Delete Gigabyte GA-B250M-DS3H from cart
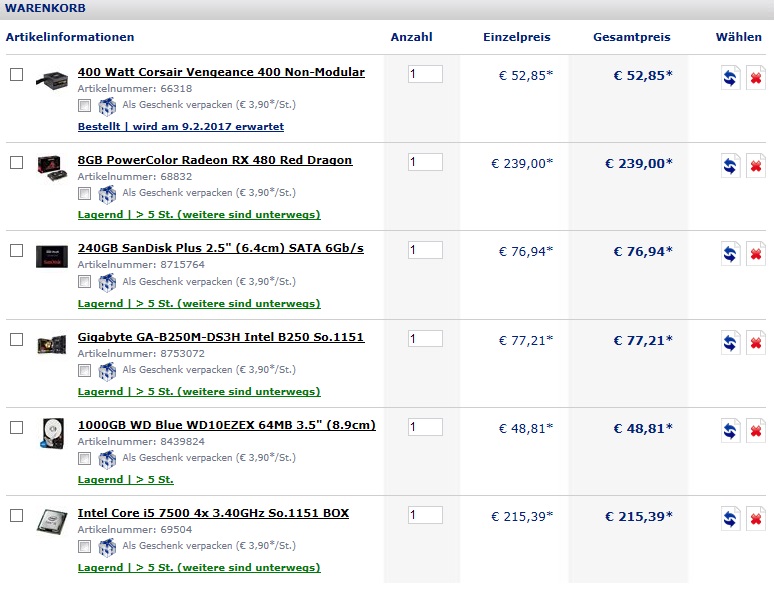 (755, 343)
